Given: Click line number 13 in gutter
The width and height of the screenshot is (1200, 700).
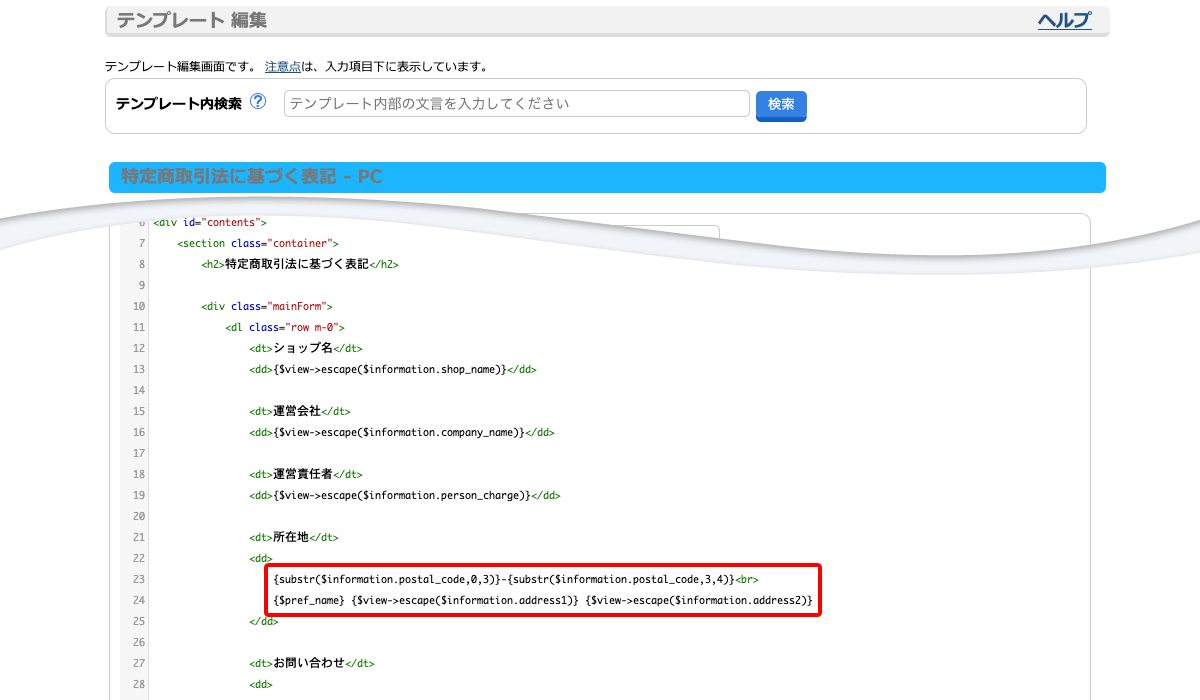Looking at the screenshot, I should pyautogui.click(x=139, y=369).
